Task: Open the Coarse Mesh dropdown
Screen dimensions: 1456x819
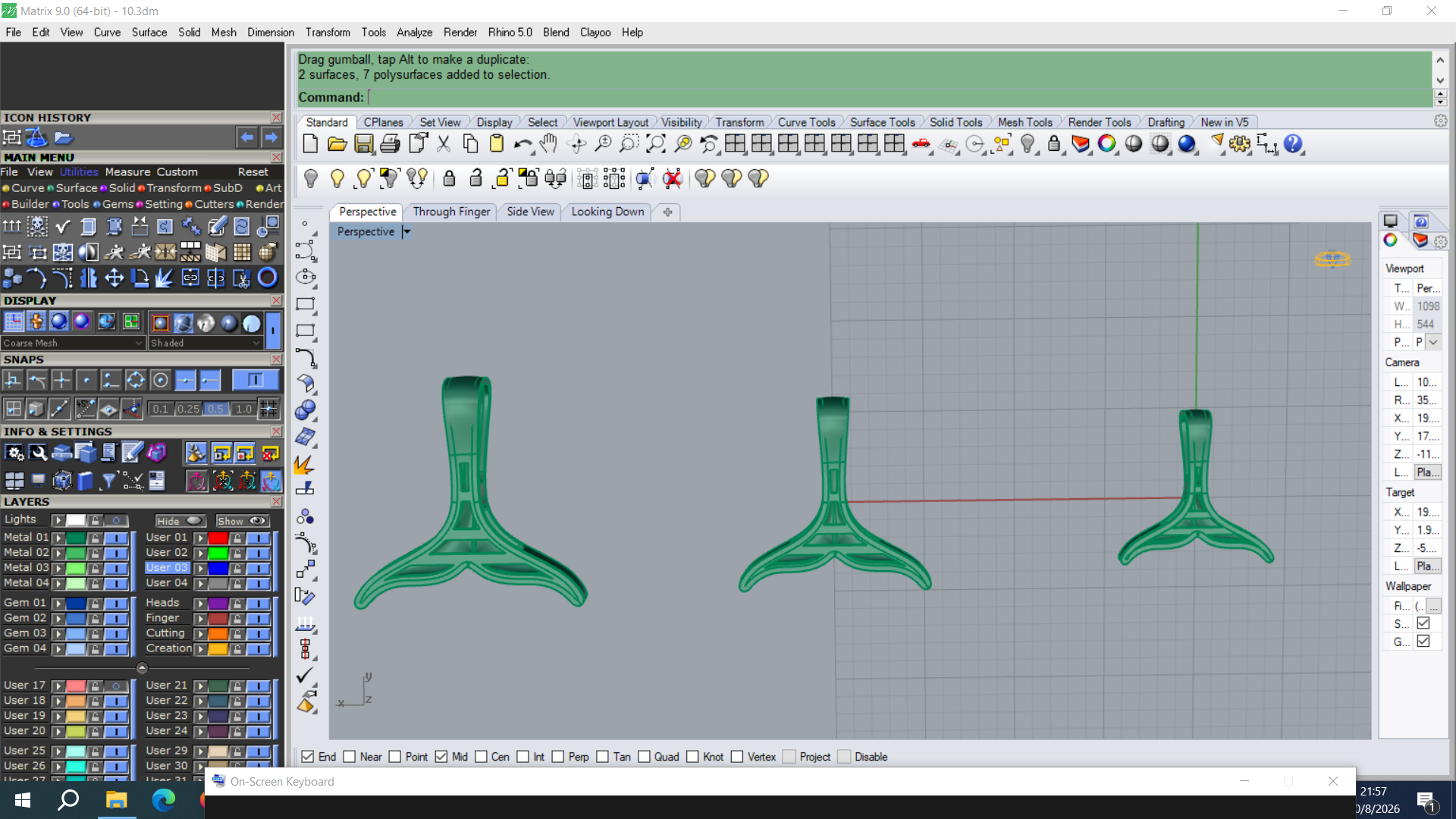Action: [x=73, y=343]
